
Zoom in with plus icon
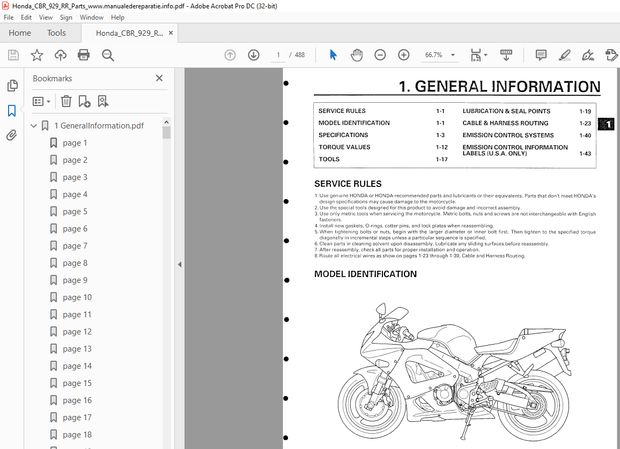[x=404, y=55]
